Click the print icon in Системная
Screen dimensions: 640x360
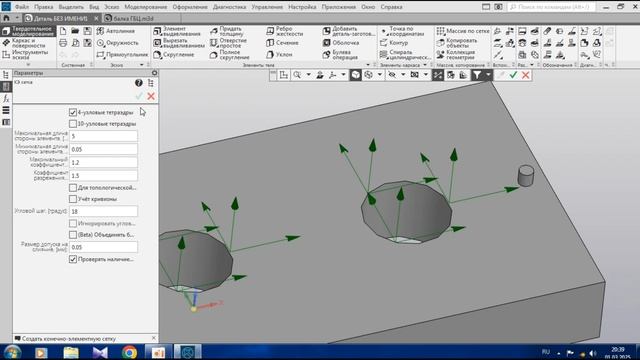[x=63, y=42]
